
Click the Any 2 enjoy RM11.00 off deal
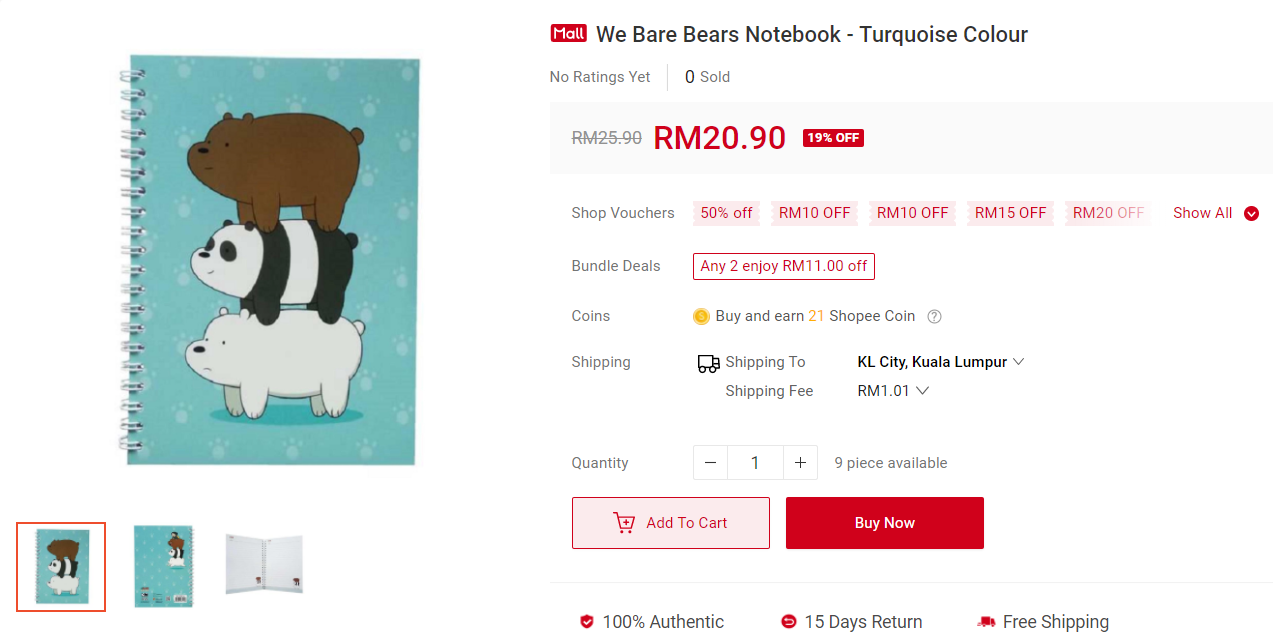pyautogui.click(x=784, y=266)
